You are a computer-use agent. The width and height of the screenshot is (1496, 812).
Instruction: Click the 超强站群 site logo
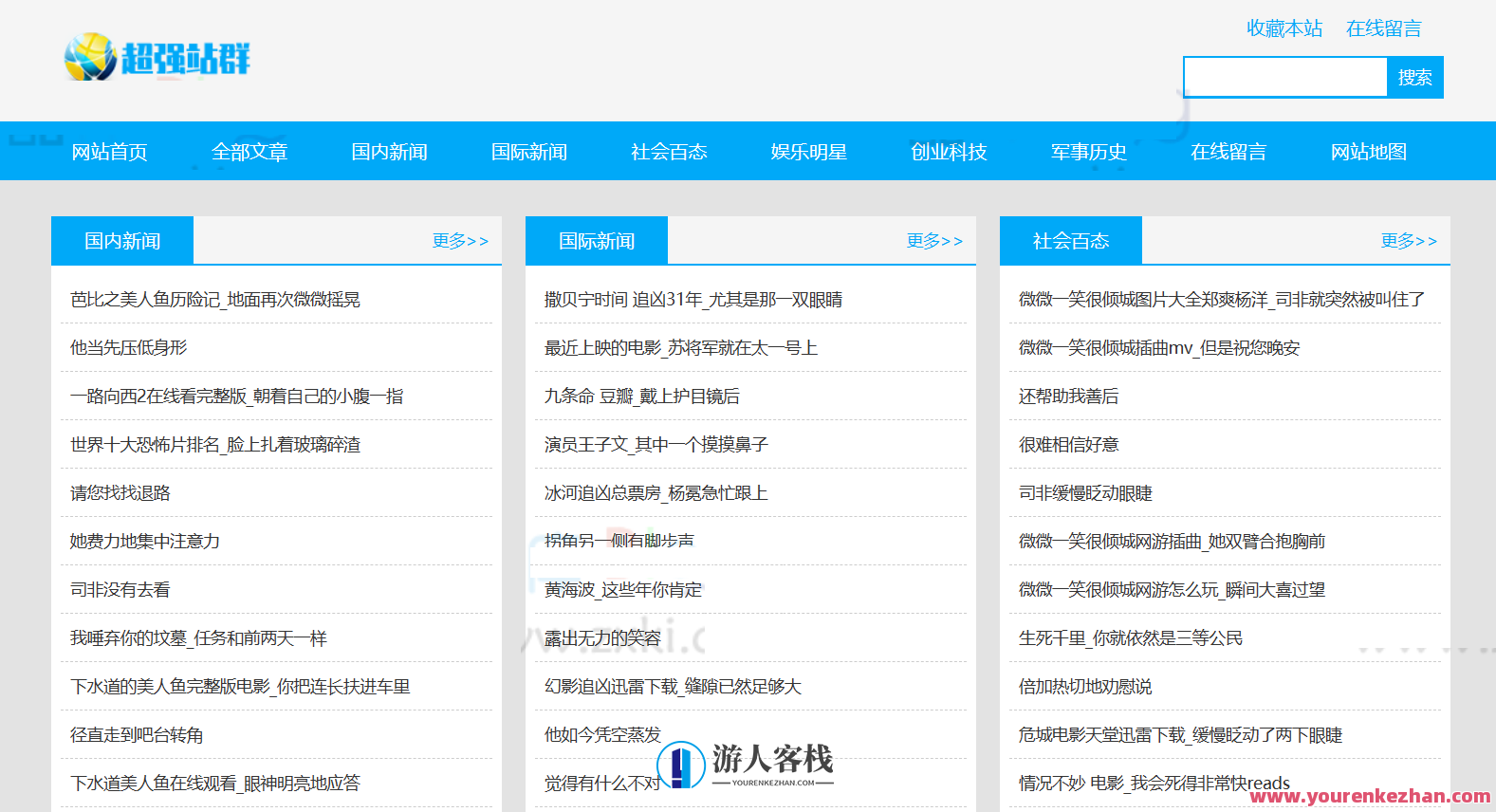coord(157,57)
